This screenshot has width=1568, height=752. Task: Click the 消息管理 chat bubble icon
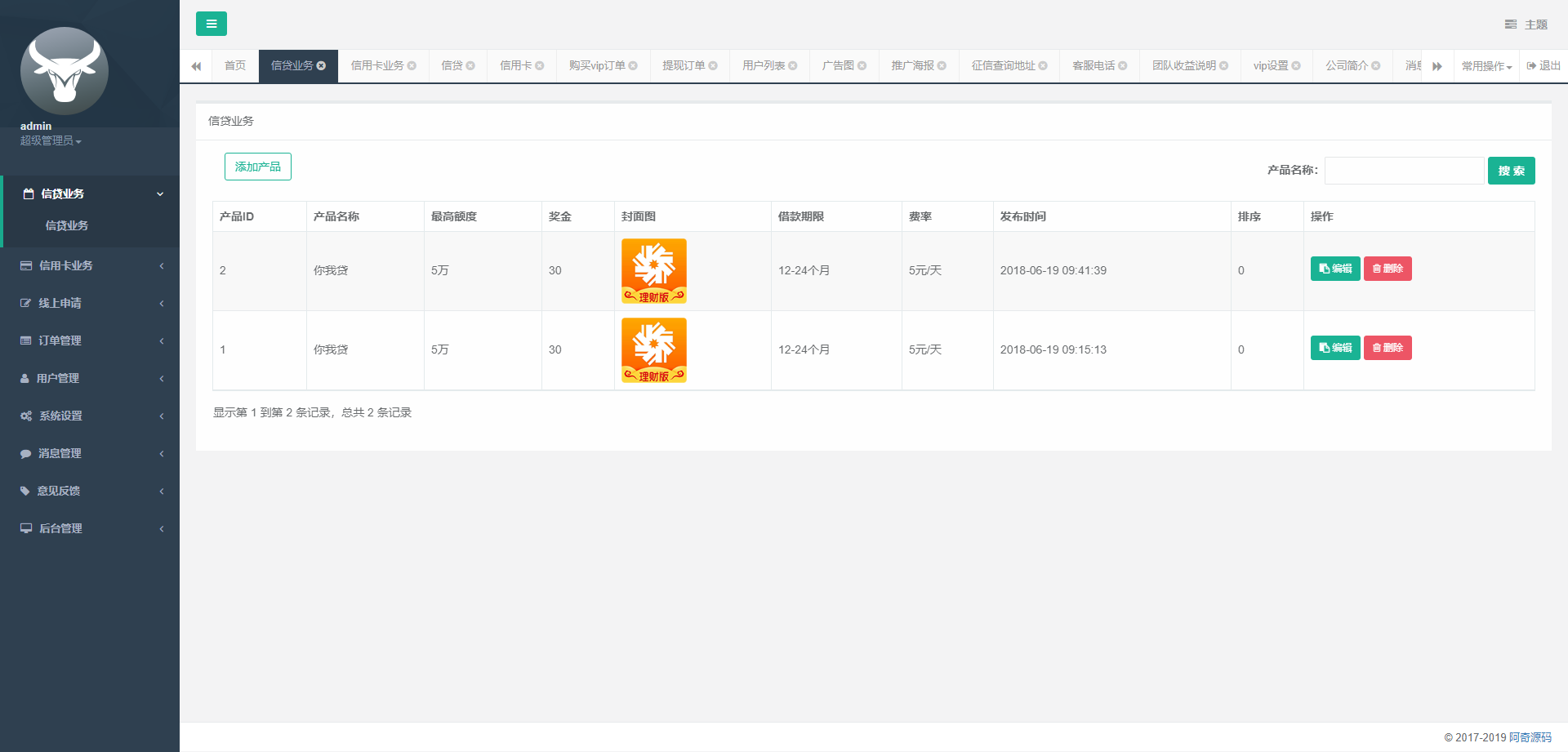[24, 453]
